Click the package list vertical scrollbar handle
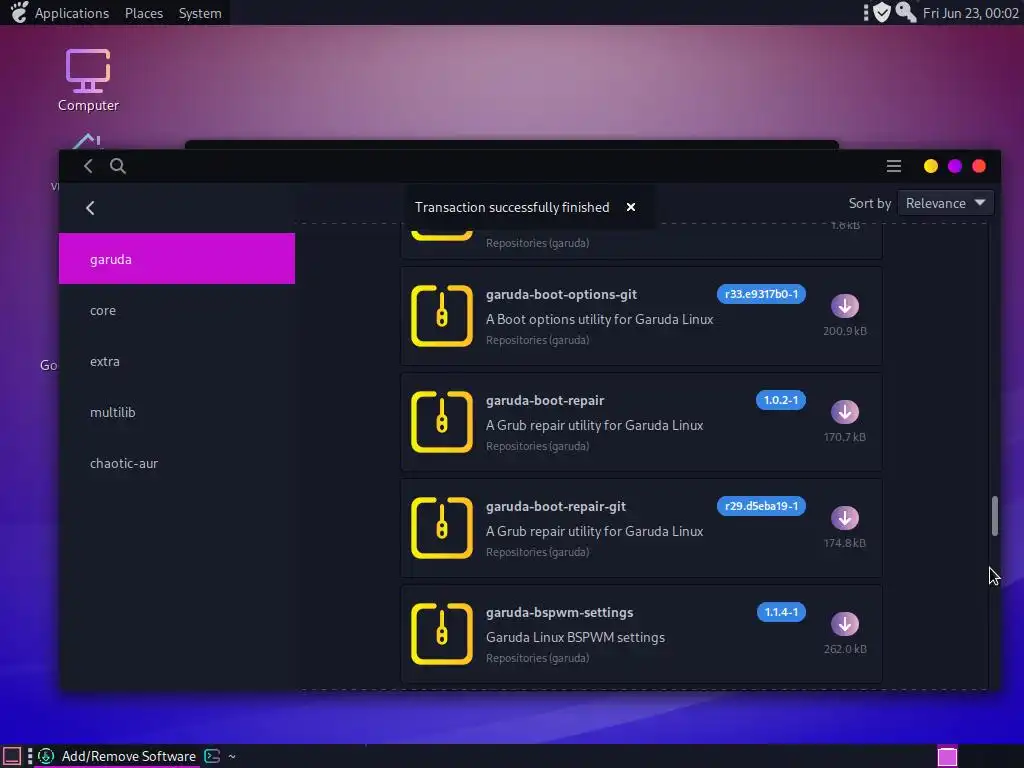This screenshot has width=1024, height=768. 995,516
